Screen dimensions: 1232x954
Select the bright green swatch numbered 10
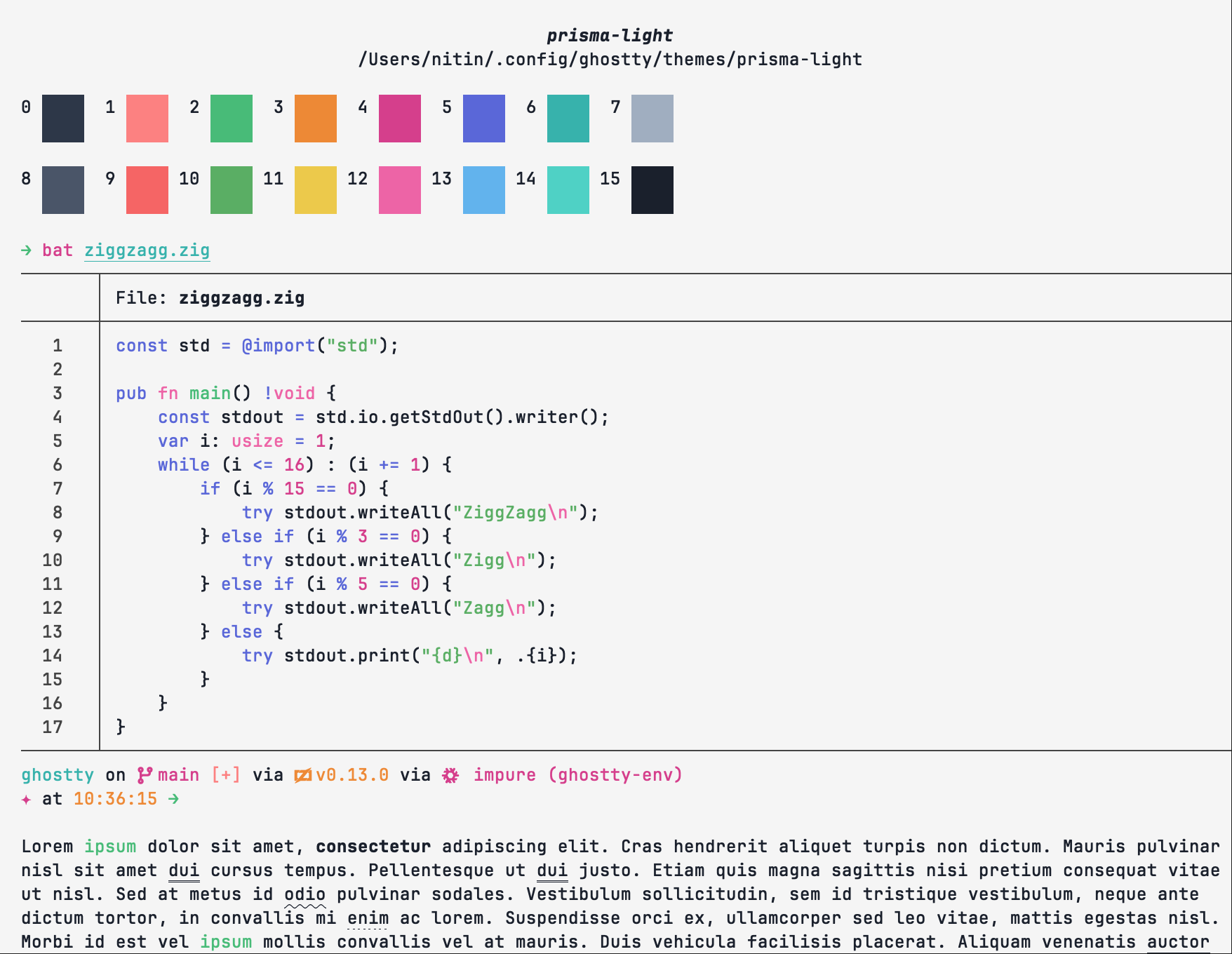[232, 190]
